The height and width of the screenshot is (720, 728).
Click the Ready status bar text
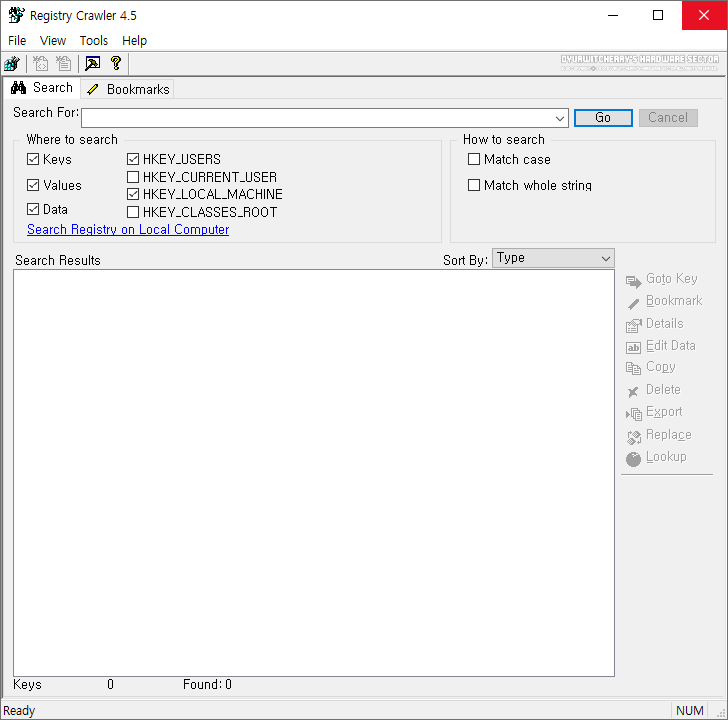pos(19,711)
